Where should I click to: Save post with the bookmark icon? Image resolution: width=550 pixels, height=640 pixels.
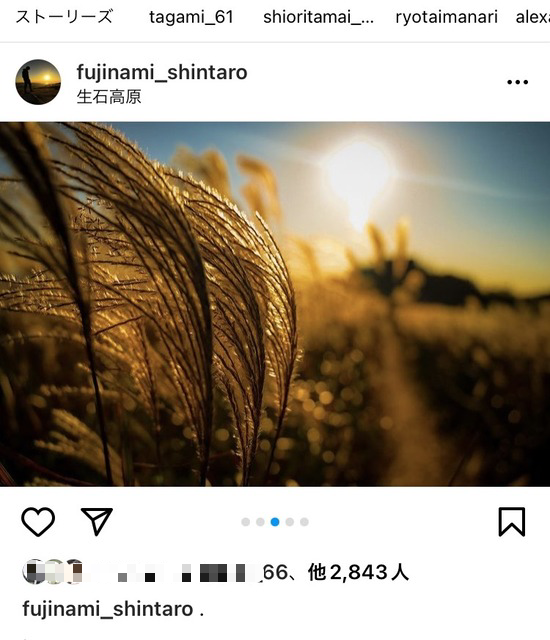512,522
